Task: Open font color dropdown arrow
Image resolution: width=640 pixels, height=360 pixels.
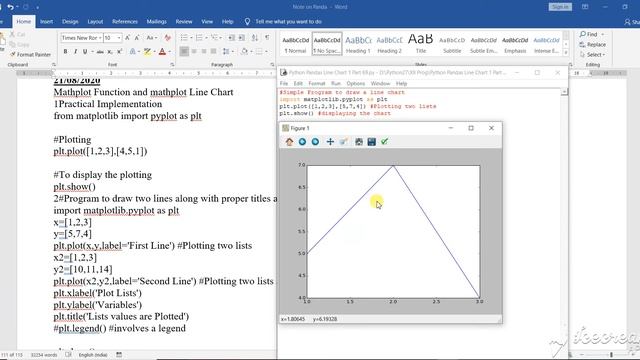Action: [169, 52]
